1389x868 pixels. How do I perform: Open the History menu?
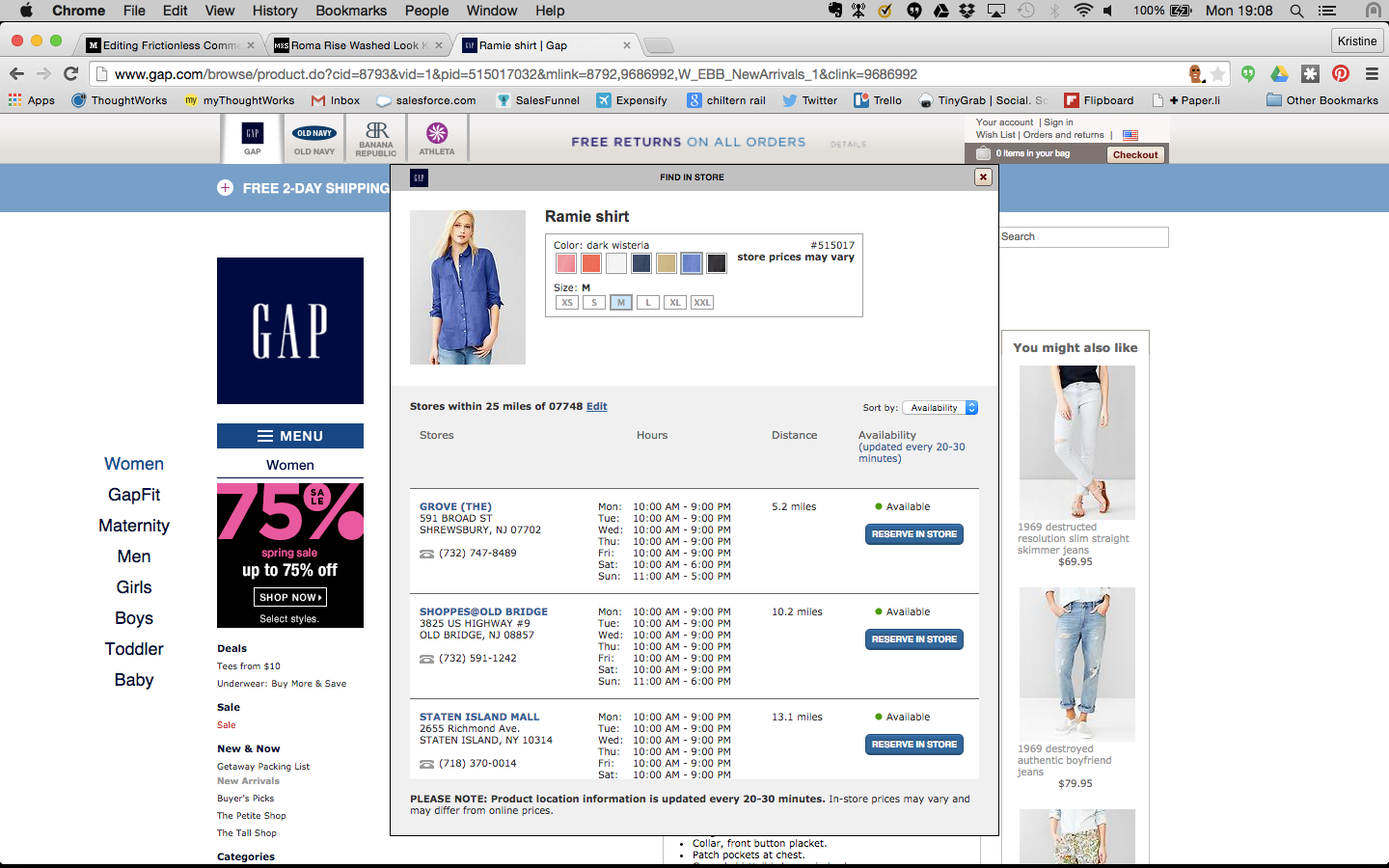[275, 11]
